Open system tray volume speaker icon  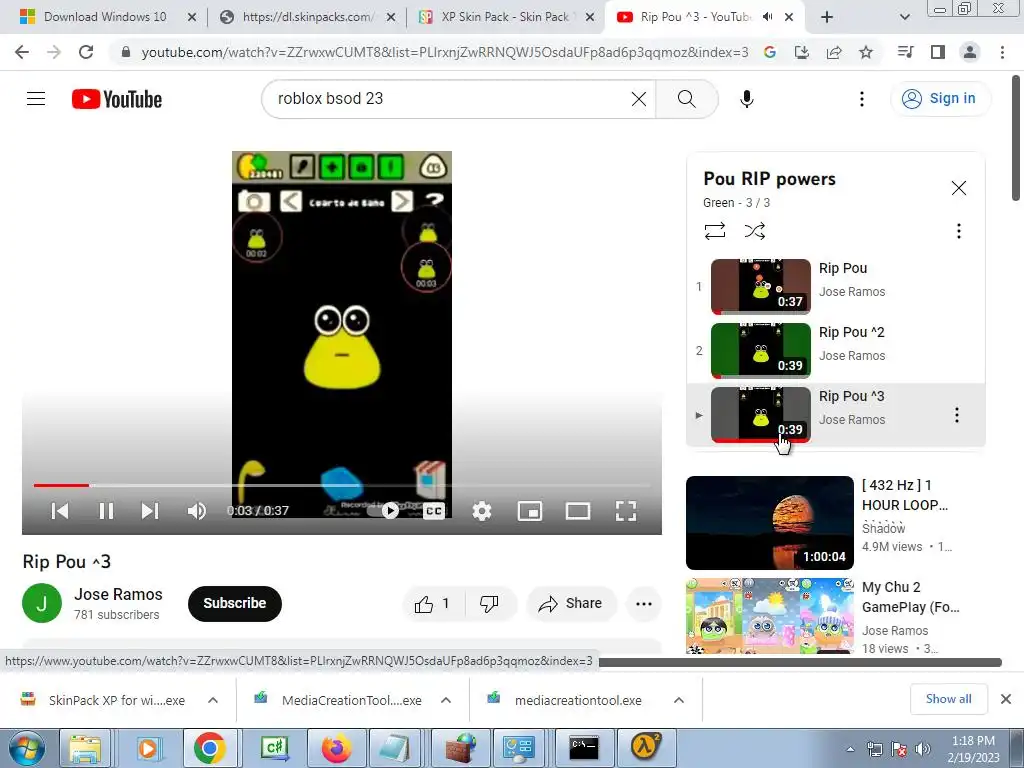(922, 748)
